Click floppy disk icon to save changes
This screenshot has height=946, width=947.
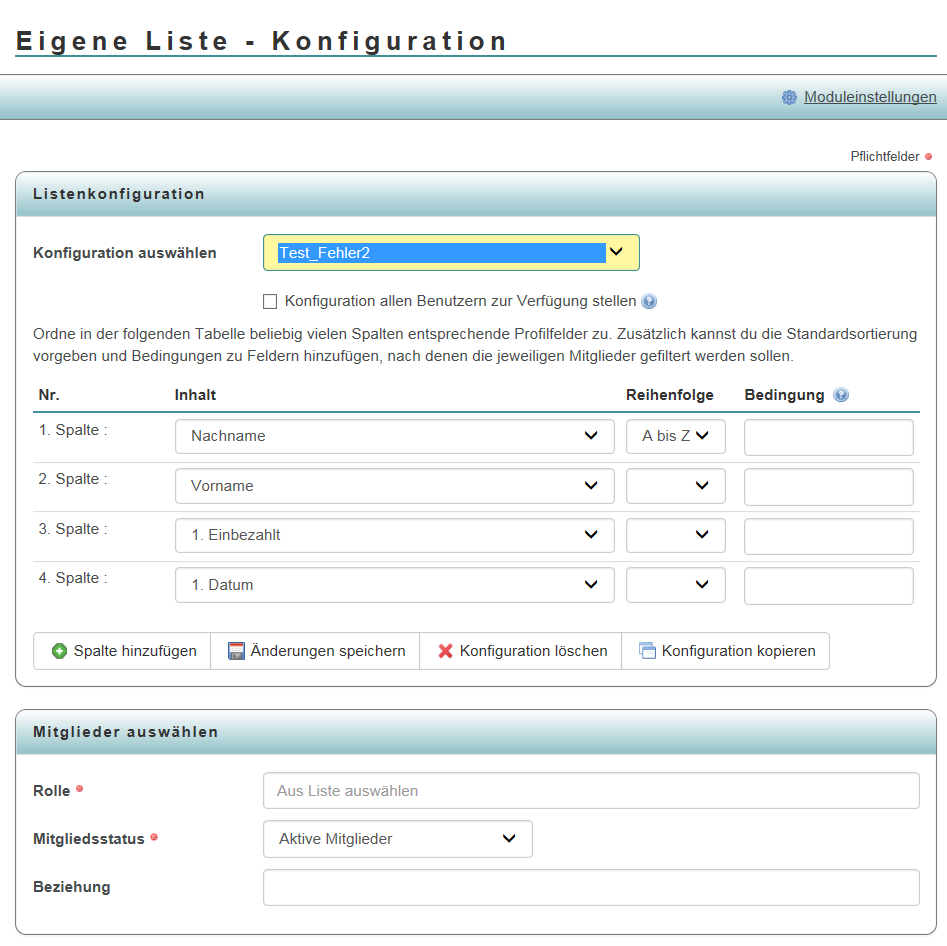click(237, 651)
